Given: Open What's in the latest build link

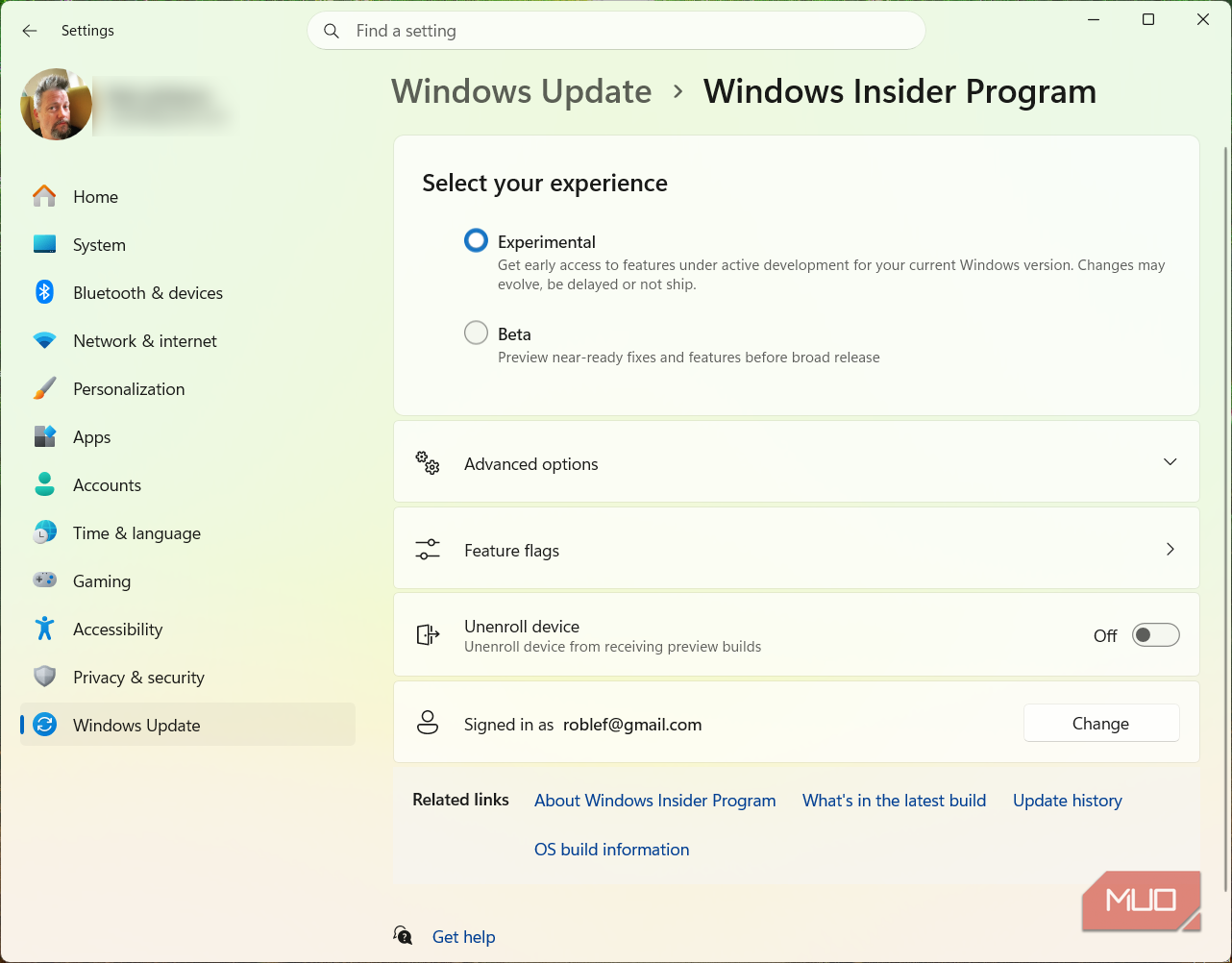Looking at the screenshot, I should (895, 801).
